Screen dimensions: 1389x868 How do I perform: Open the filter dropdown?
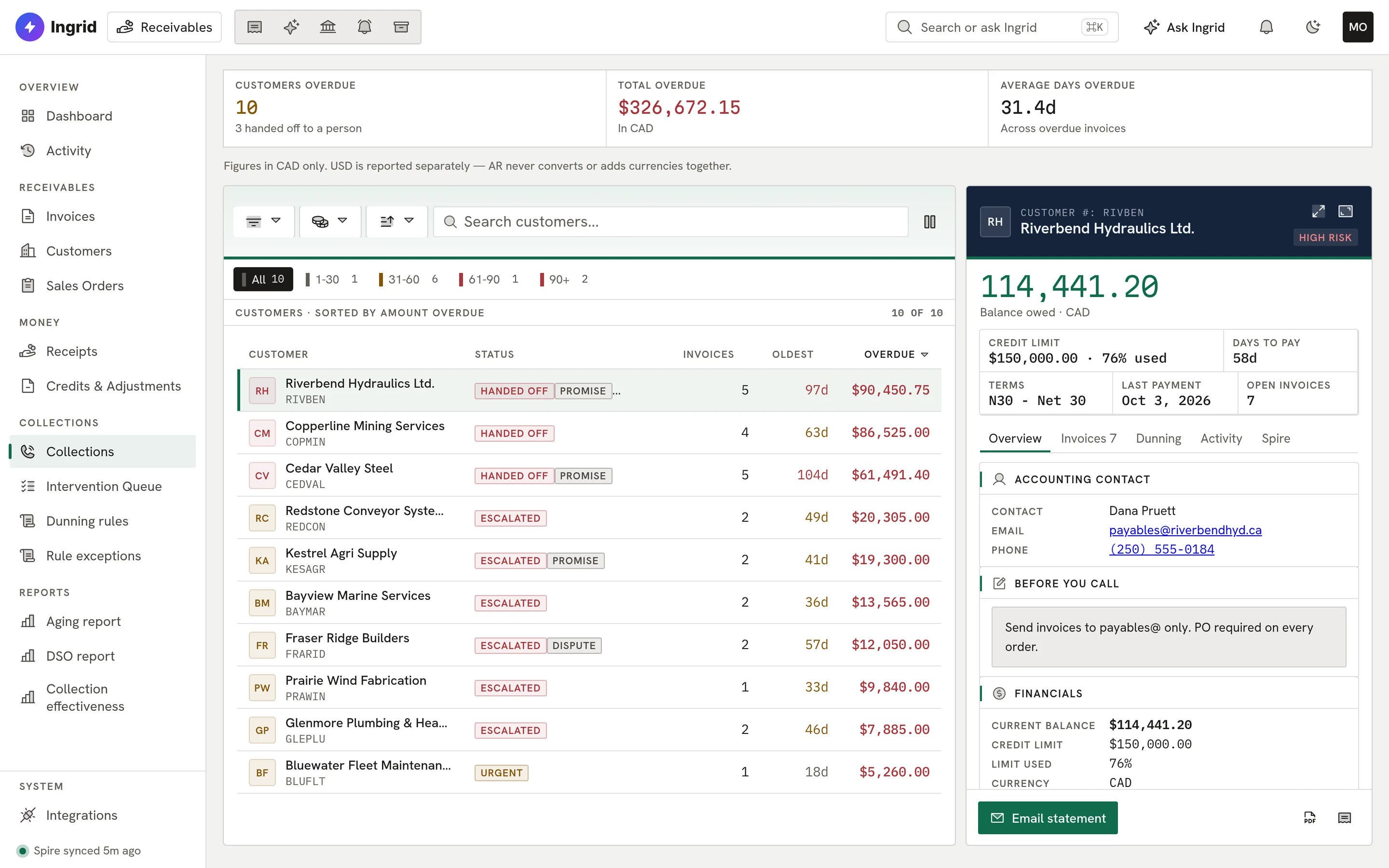click(263, 222)
